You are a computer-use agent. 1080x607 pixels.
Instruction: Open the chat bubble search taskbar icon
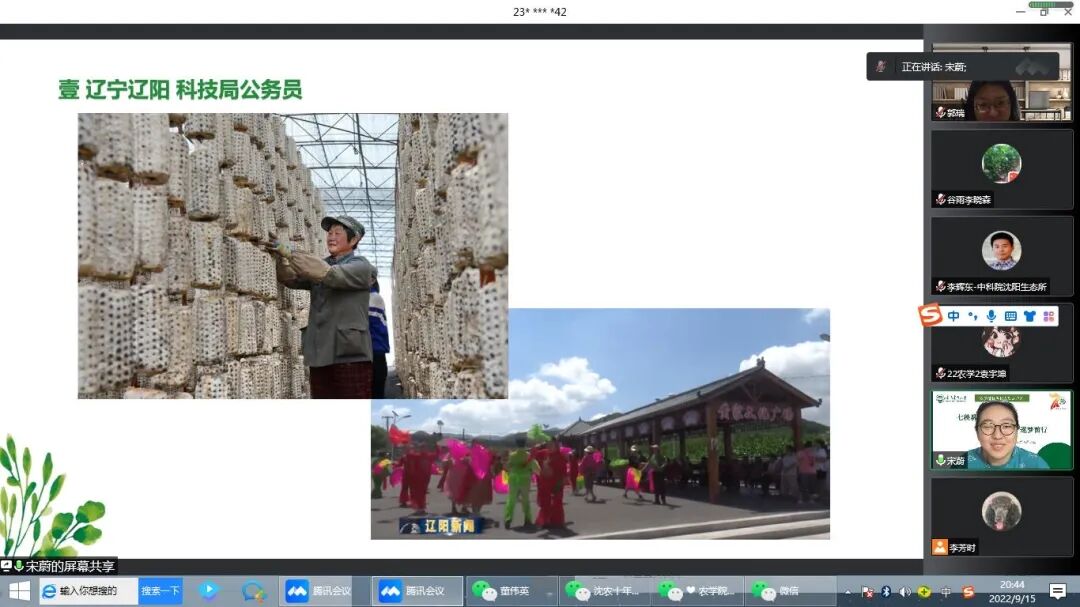tap(253, 591)
